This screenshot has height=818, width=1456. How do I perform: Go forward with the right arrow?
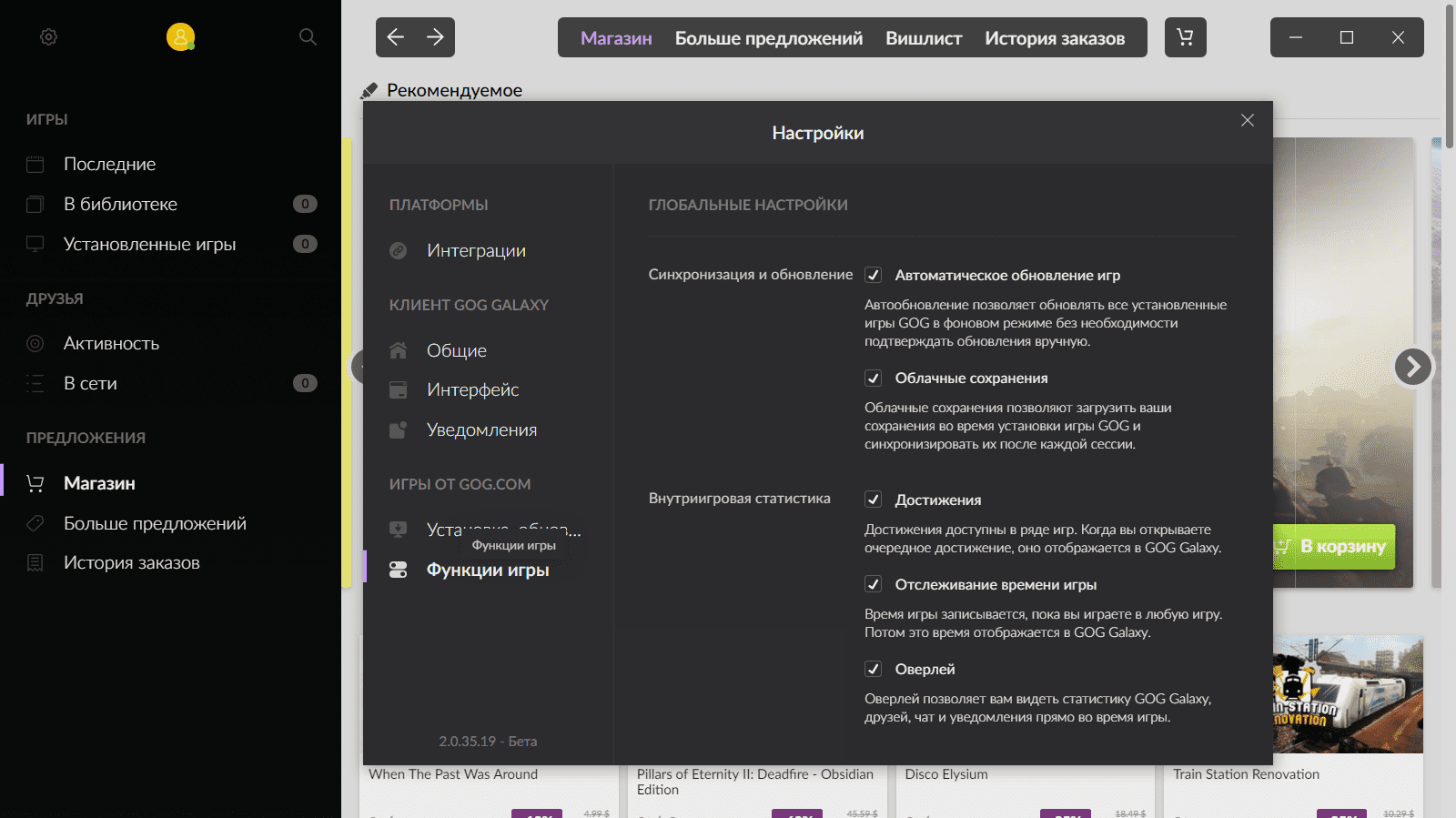point(436,37)
